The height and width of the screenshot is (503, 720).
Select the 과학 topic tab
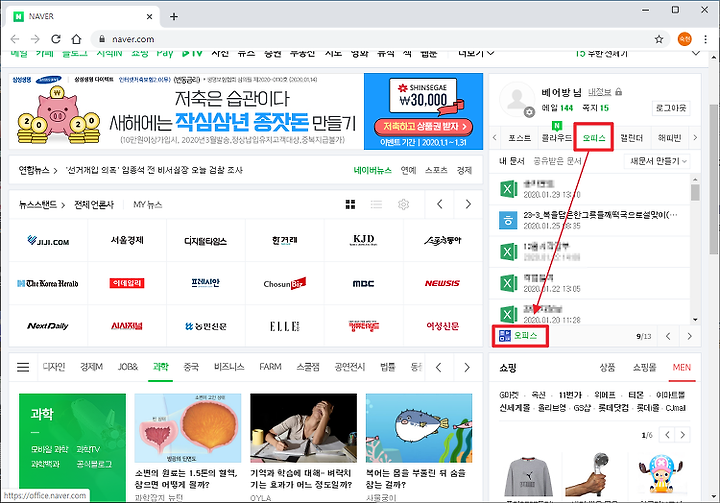161,367
